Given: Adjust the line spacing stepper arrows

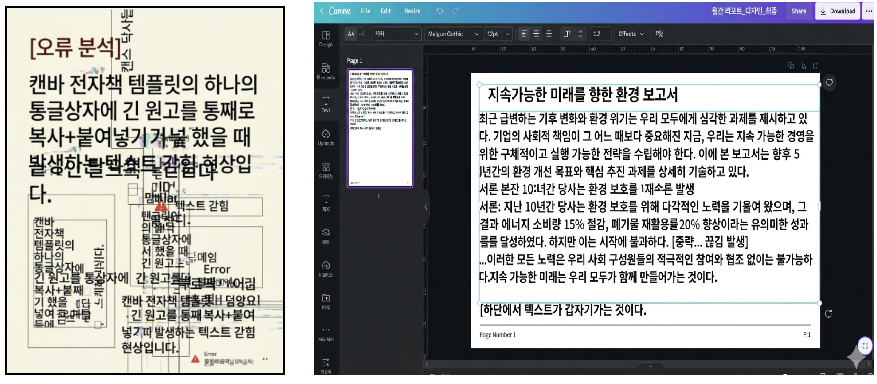Looking at the screenshot, I should pos(581,34).
